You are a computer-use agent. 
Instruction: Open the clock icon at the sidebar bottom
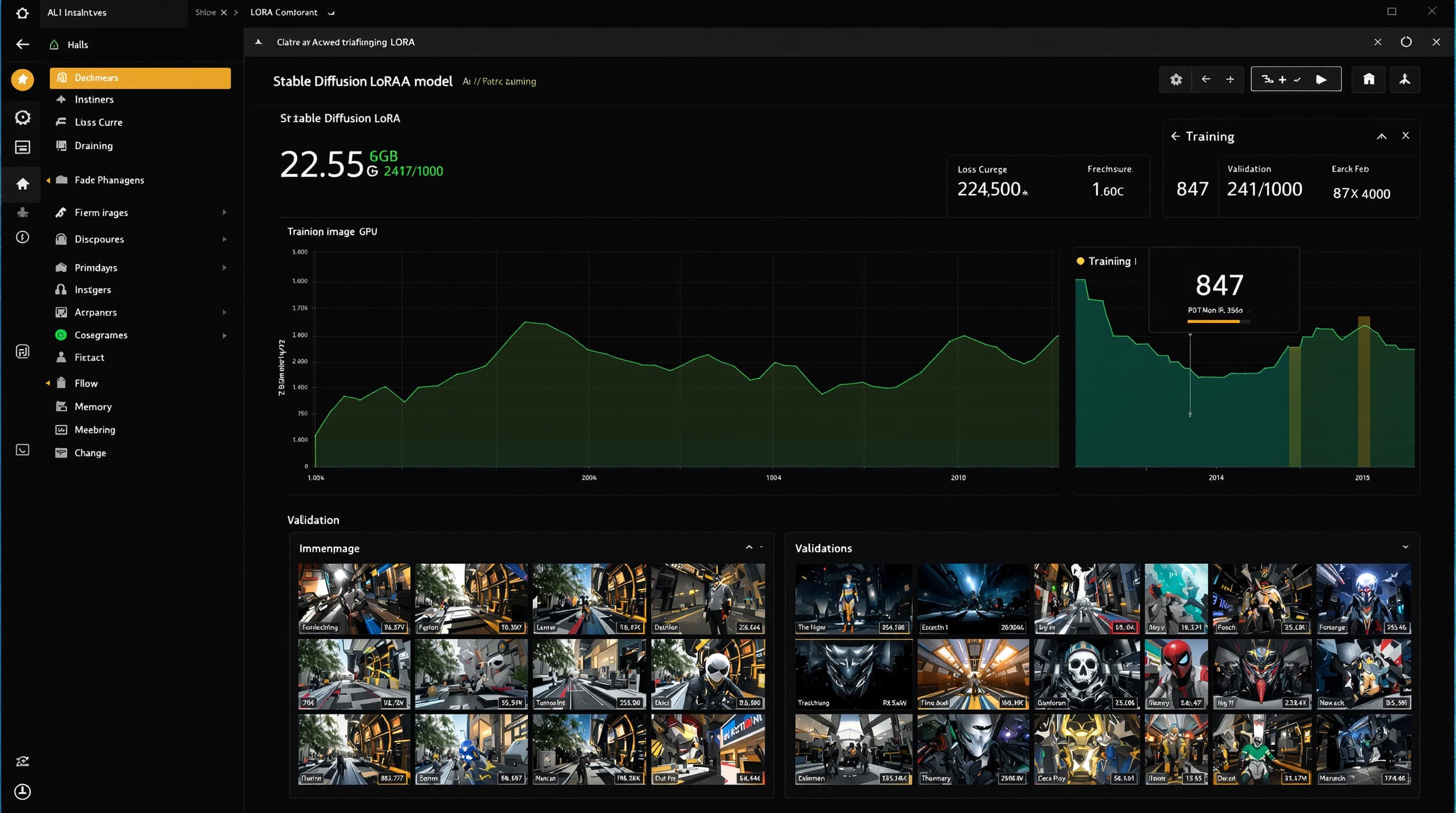click(x=23, y=791)
